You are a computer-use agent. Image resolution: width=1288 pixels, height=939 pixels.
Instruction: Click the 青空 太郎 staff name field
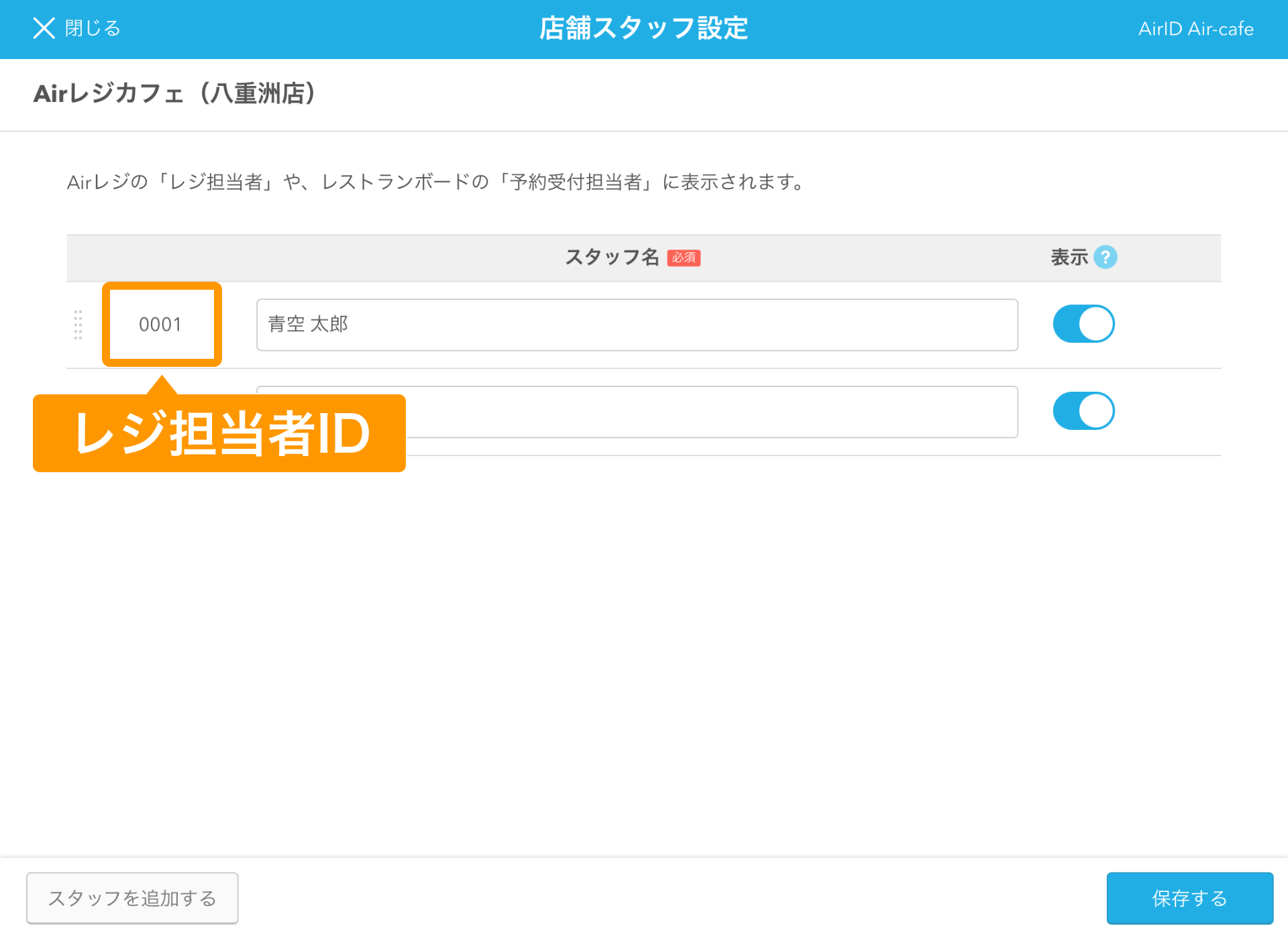tap(636, 325)
